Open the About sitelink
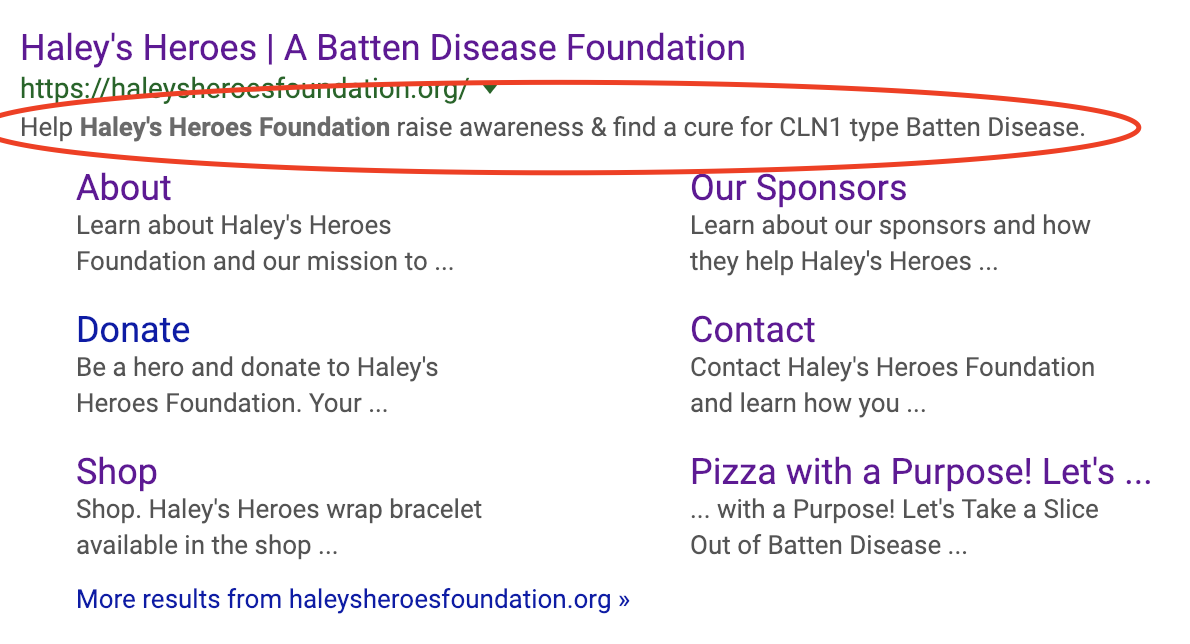Image resolution: width=1190 pixels, height=644 pixels. click(x=124, y=188)
